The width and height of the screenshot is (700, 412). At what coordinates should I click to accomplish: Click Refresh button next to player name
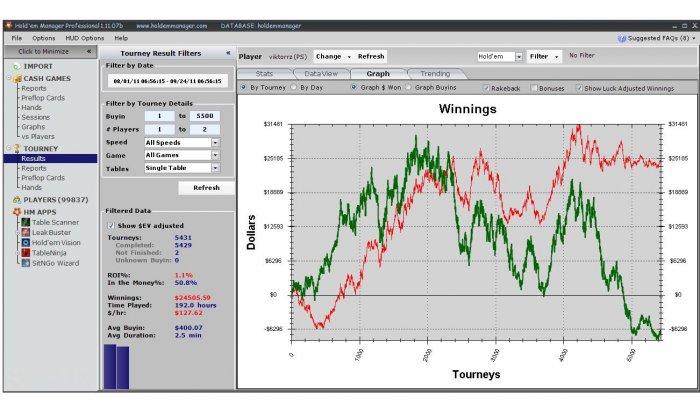(x=371, y=57)
